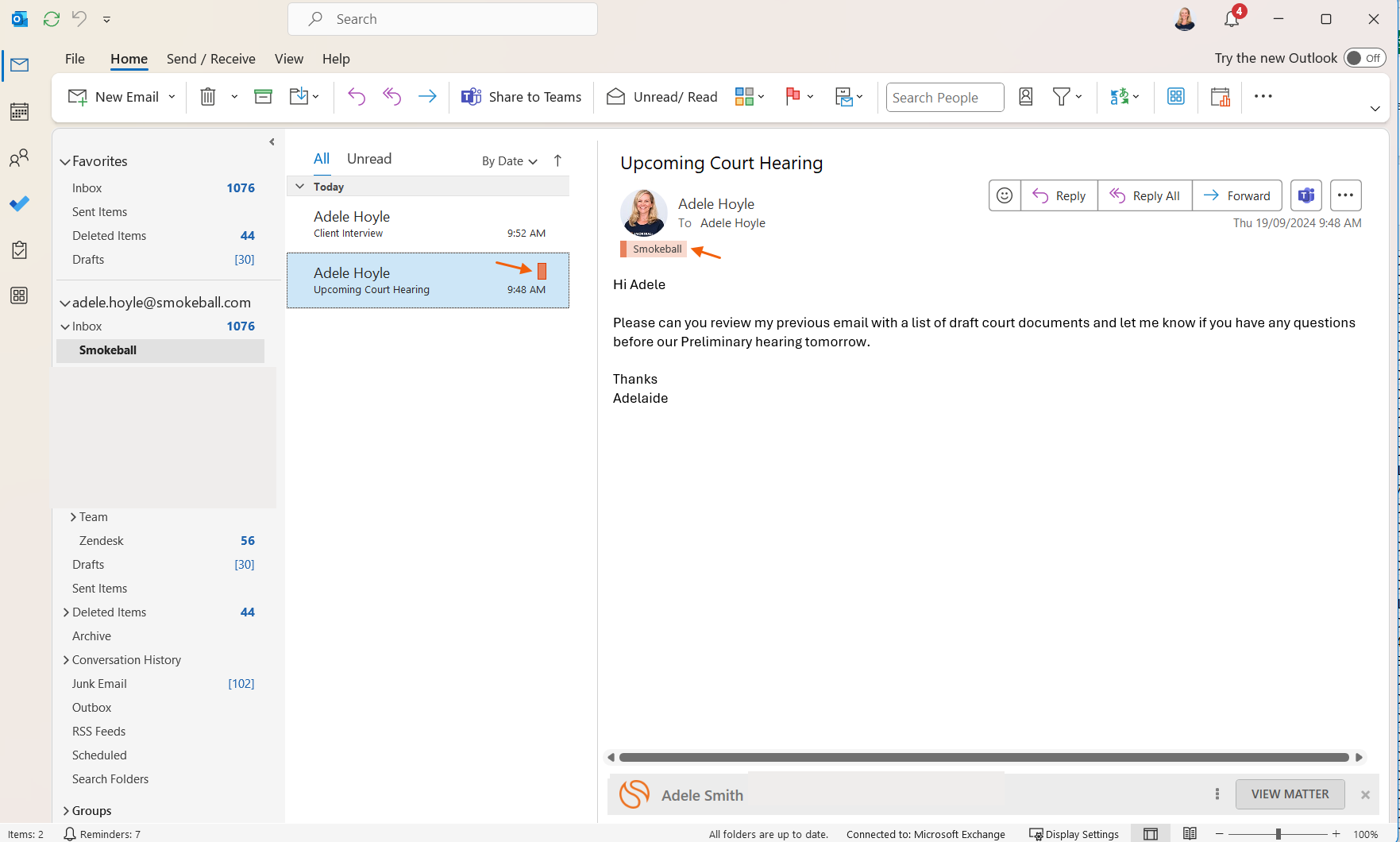Viewport: 1400px width, 842px height.
Task: Reverse sort order with the arrow
Action: point(557,160)
